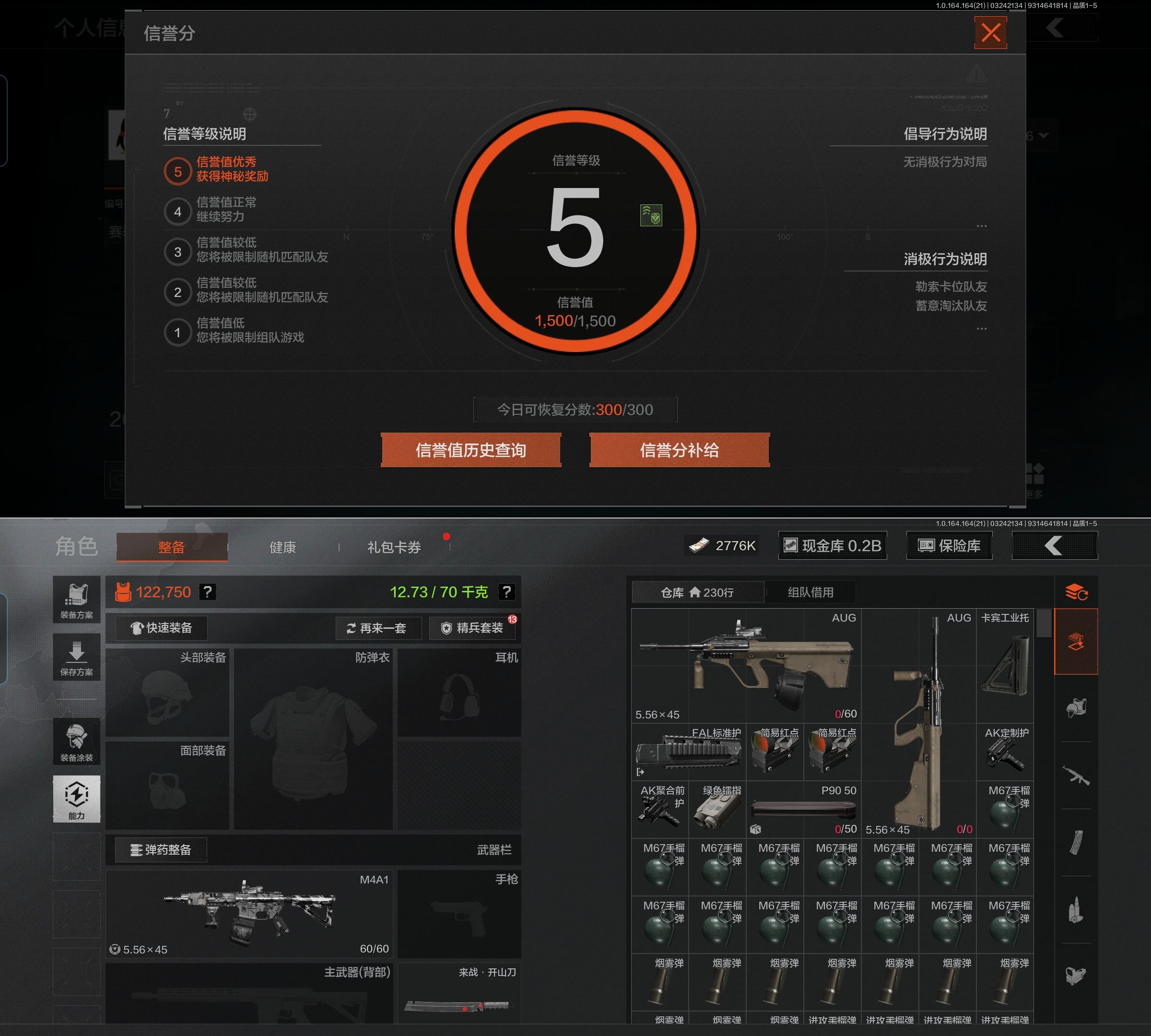Filter warehouse by red dot sight icon
The height and width of the screenshot is (1036, 1151).
1075,976
